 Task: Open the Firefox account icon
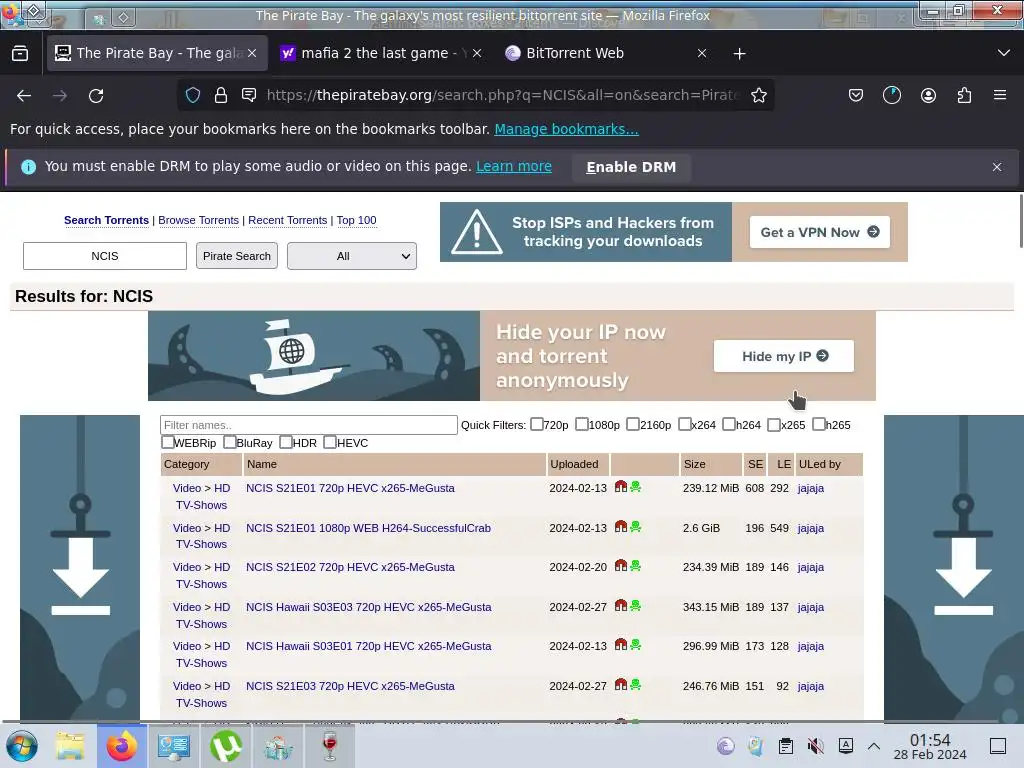(x=928, y=95)
